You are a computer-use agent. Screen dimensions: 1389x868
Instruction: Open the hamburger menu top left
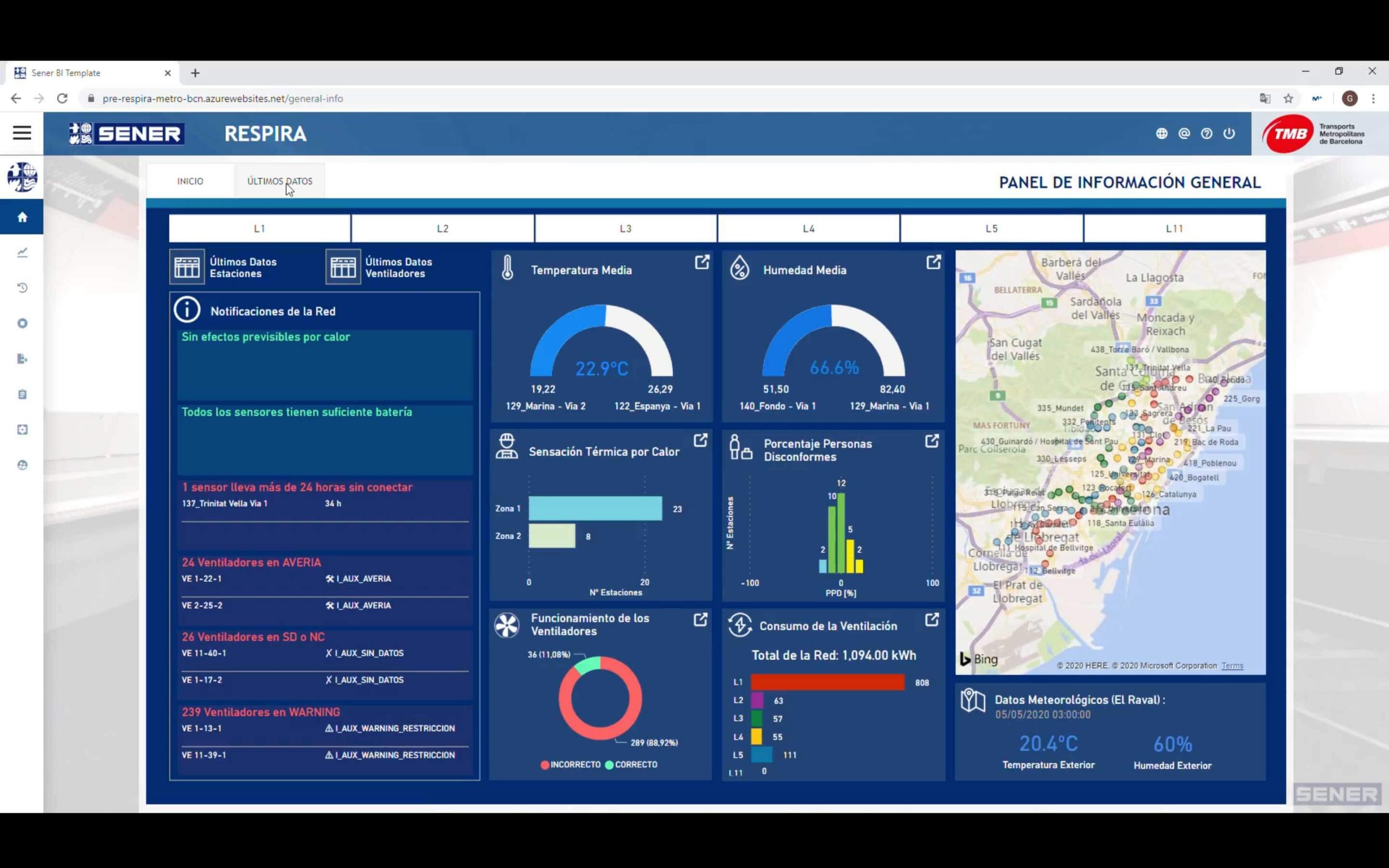21,132
